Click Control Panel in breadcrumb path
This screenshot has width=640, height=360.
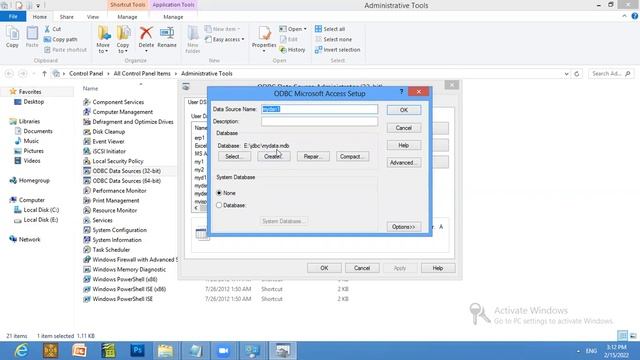point(86,73)
